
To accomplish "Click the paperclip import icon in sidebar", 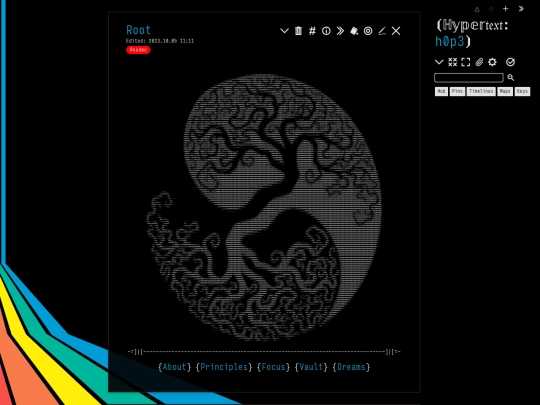I will click(479, 62).
